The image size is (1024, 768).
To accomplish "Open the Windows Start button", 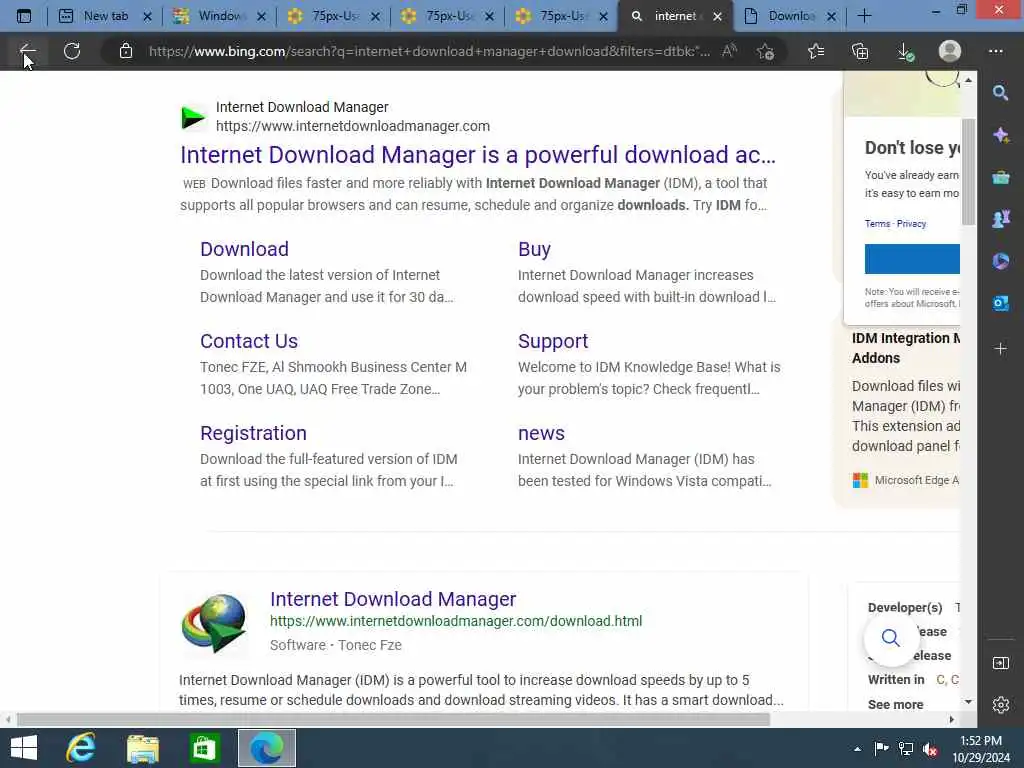I will (x=24, y=748).
